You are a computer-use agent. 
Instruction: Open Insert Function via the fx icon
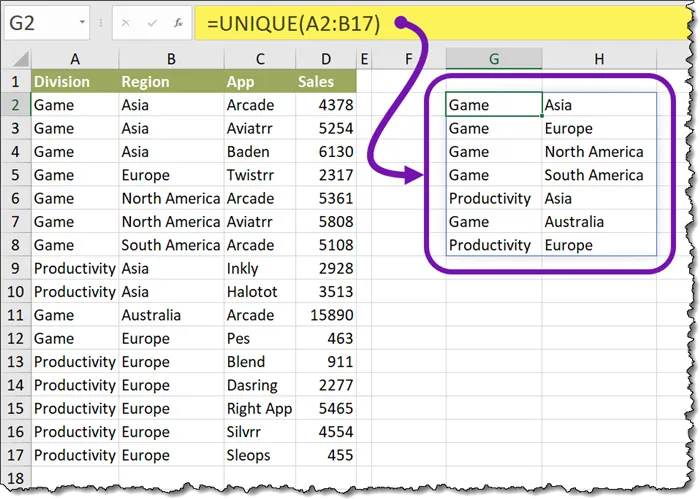[x=177, y=22]
